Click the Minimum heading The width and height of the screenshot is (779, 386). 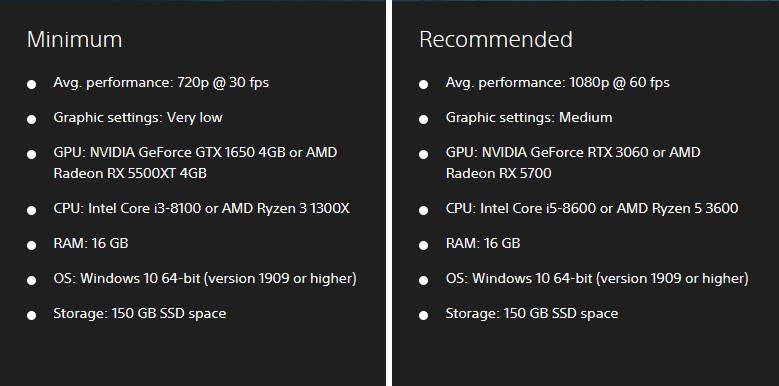coord(75,40)
